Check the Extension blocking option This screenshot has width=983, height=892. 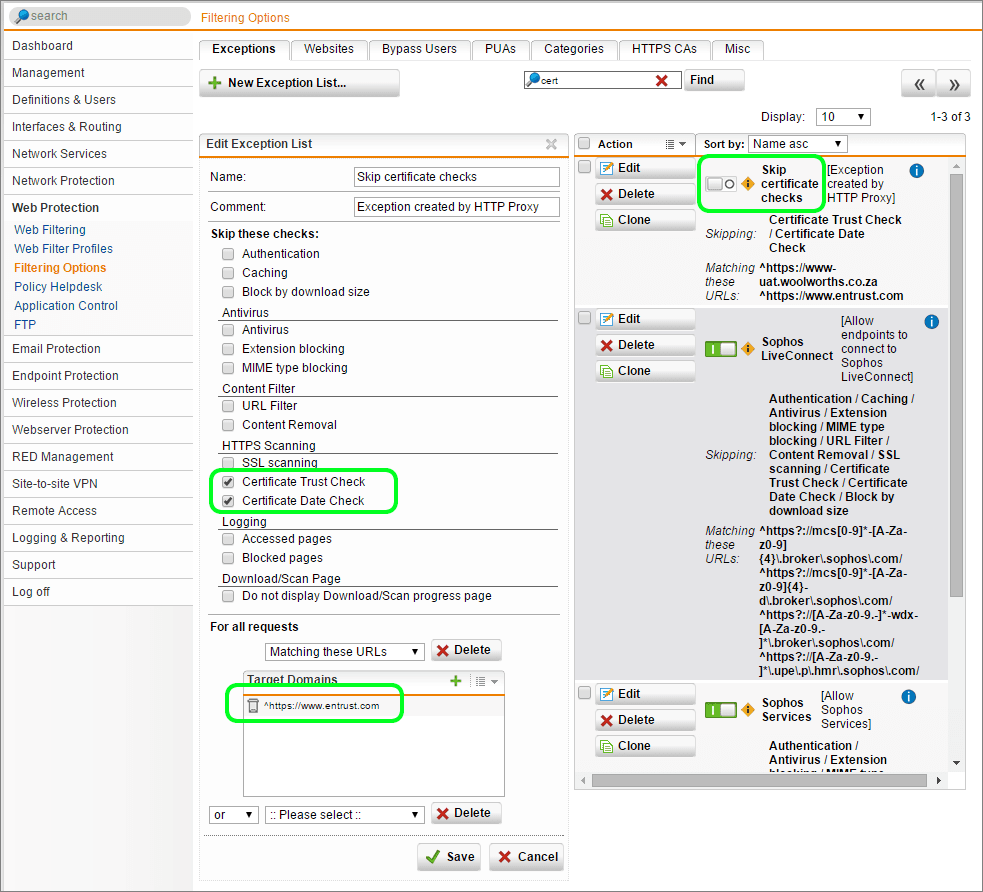(228, 349)
